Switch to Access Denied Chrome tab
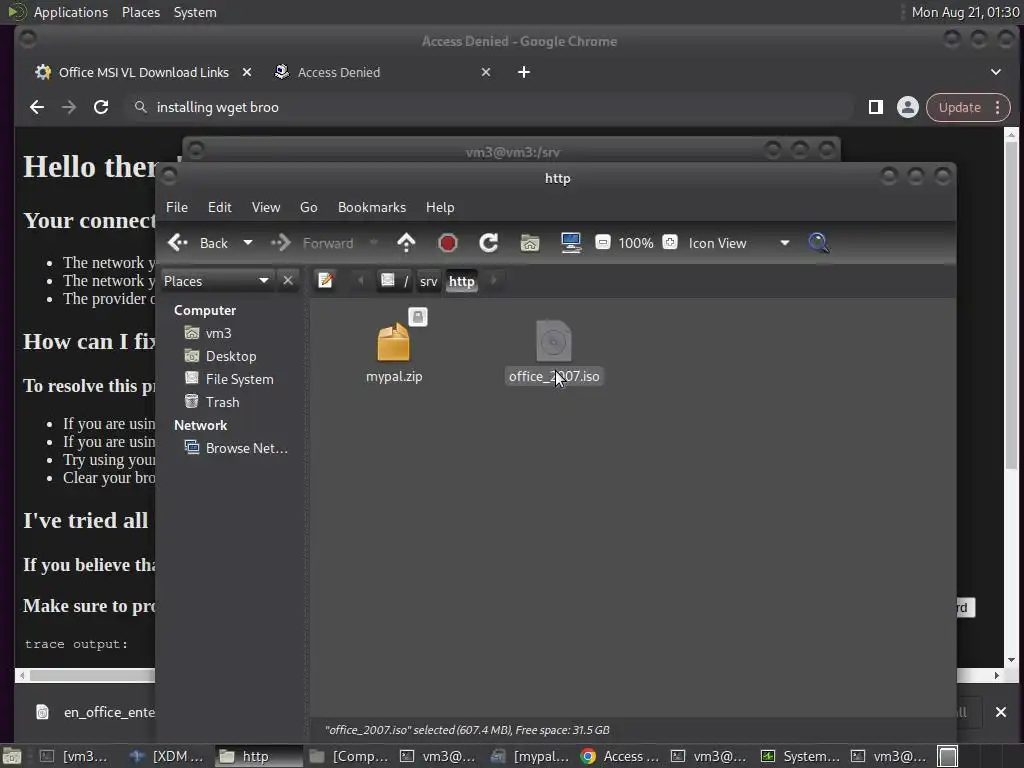This screenshot has height=768, width=1024. [338, 72]
